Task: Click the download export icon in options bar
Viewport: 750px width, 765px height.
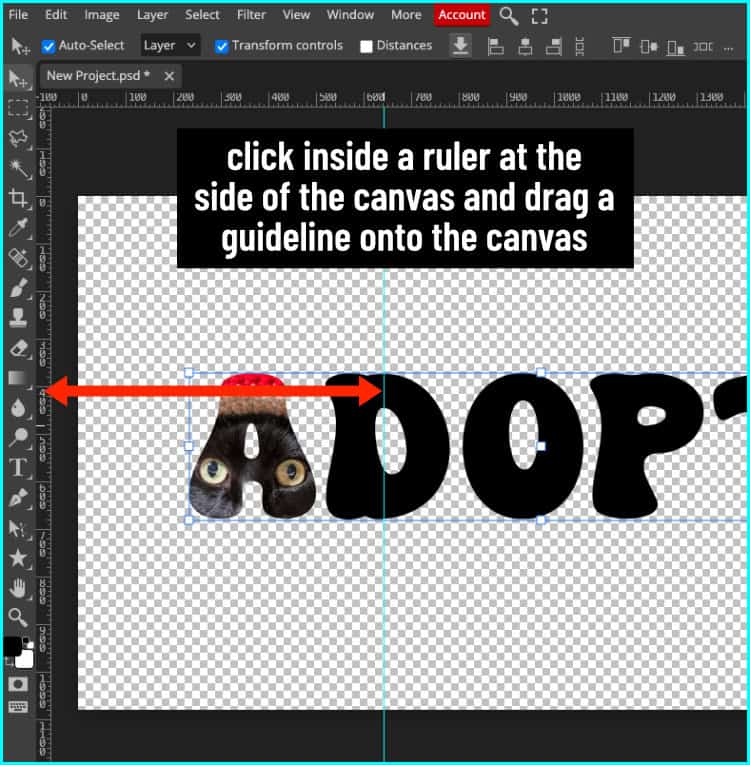Action: [x=460, y=45]
